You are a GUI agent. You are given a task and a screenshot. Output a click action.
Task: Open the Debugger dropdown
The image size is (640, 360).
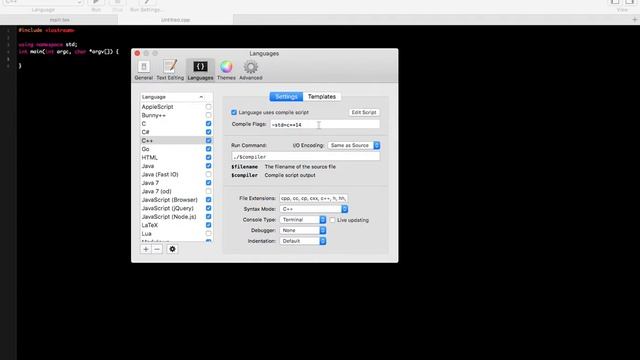pos(303,230)
